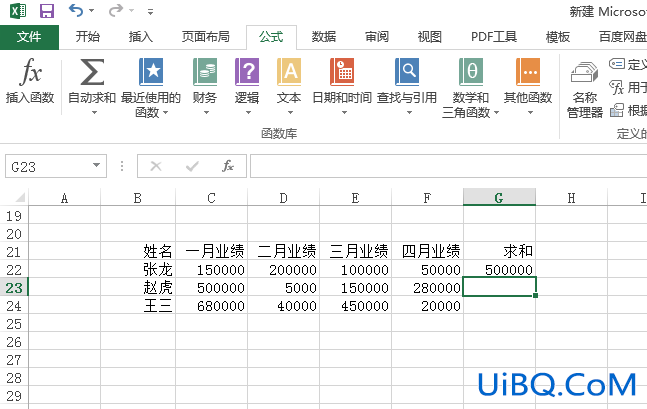Click the 二月业绩 header cell
The image size is (647, 409).
click(283, 251)
